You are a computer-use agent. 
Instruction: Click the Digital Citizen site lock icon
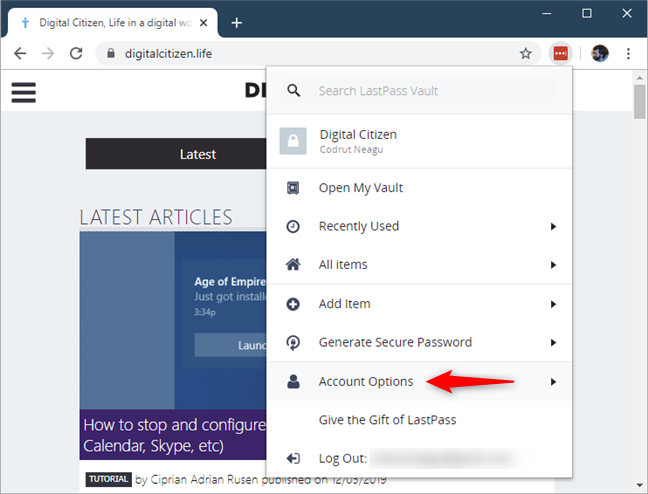click(293, 141)
